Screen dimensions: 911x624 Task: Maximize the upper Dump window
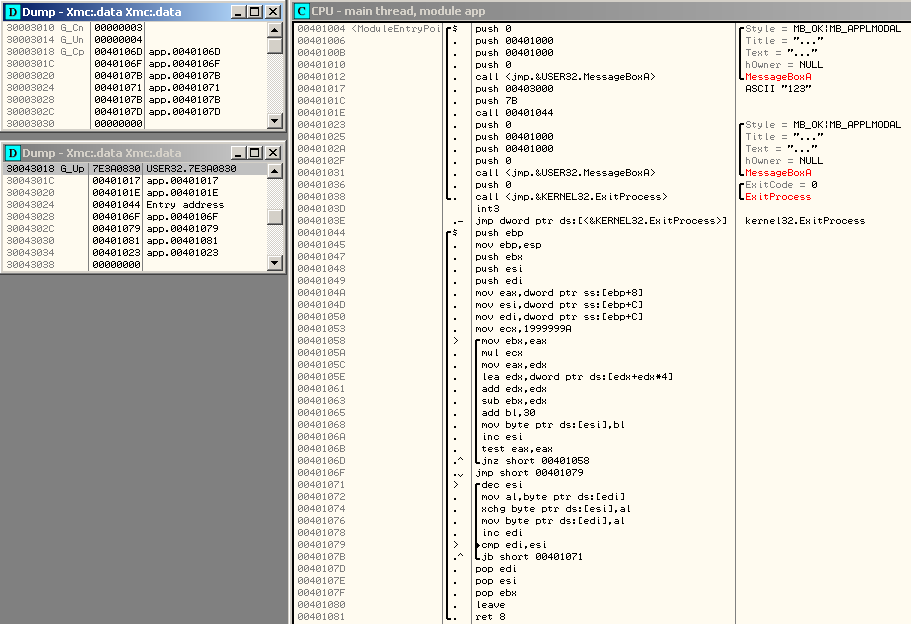tap(254, 11)
